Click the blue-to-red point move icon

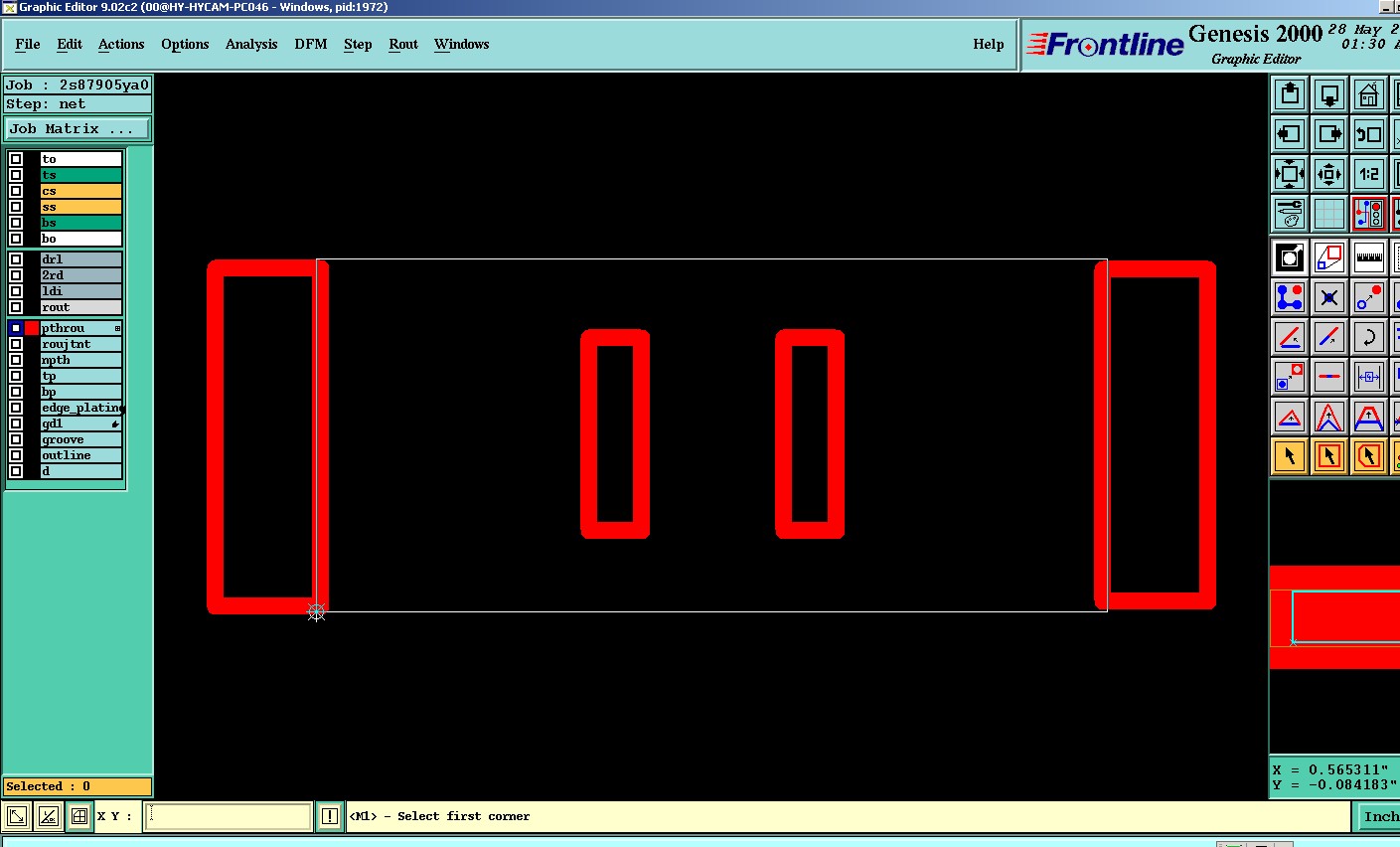(x=1369, y=297)
